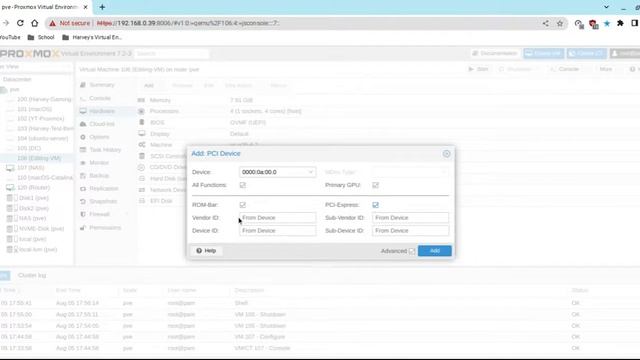
Task: Open the Summary section of VM
Action: (x=102, y=85)
